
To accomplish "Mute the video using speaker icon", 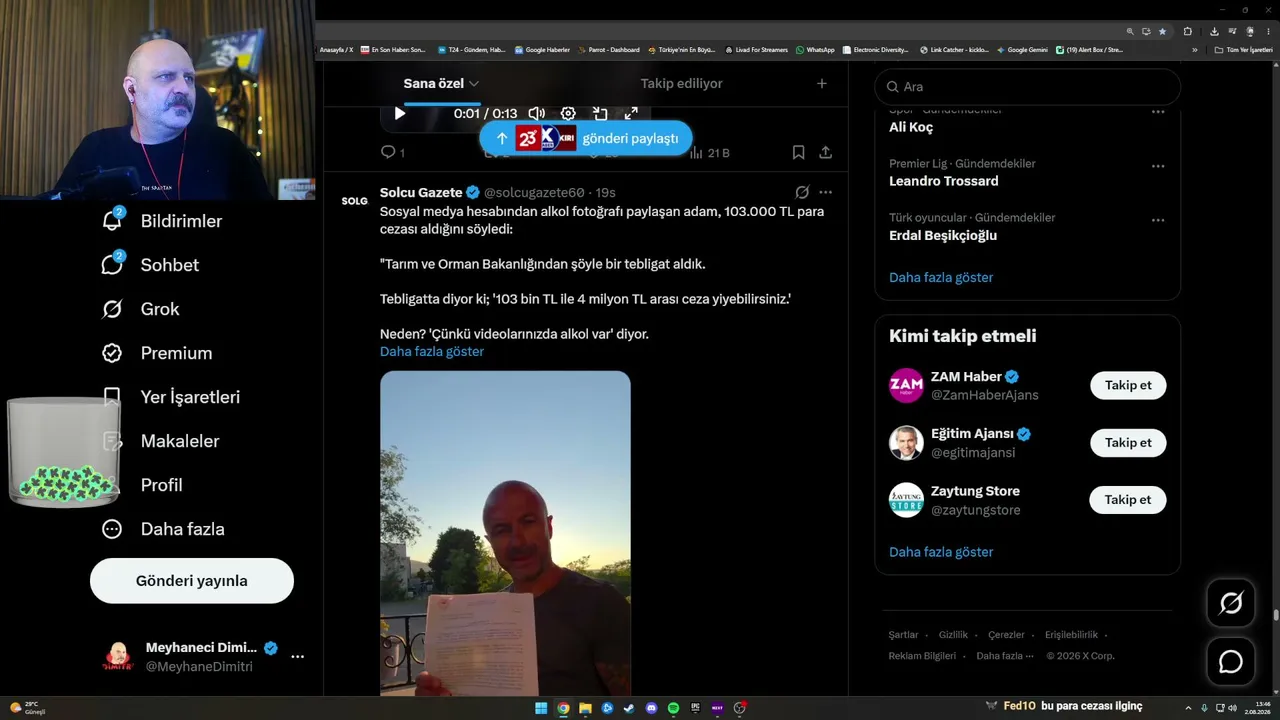I will pyautogui.click(x=537, y=114).
